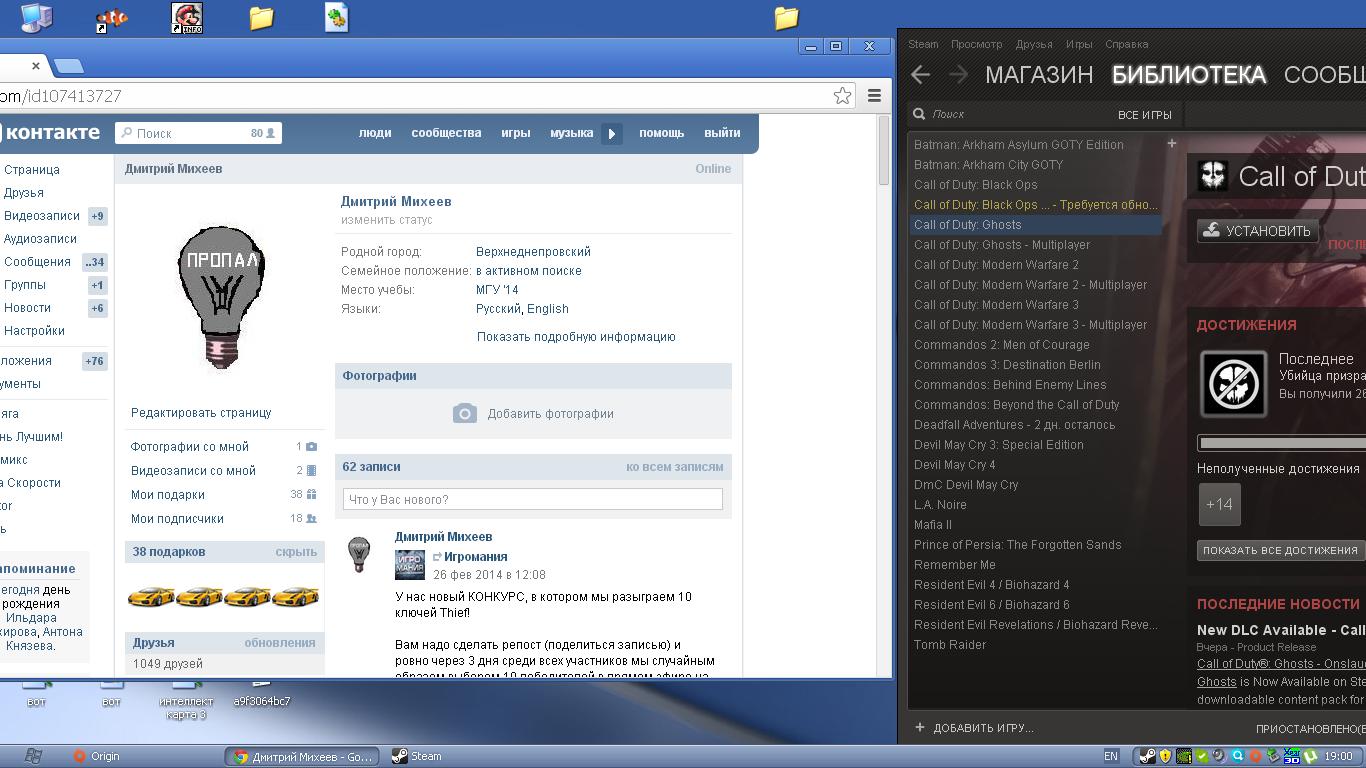The image size is (1366, 768).
Task: Open 'Сообщения' in VK sidebar
Action: [37, 262]
